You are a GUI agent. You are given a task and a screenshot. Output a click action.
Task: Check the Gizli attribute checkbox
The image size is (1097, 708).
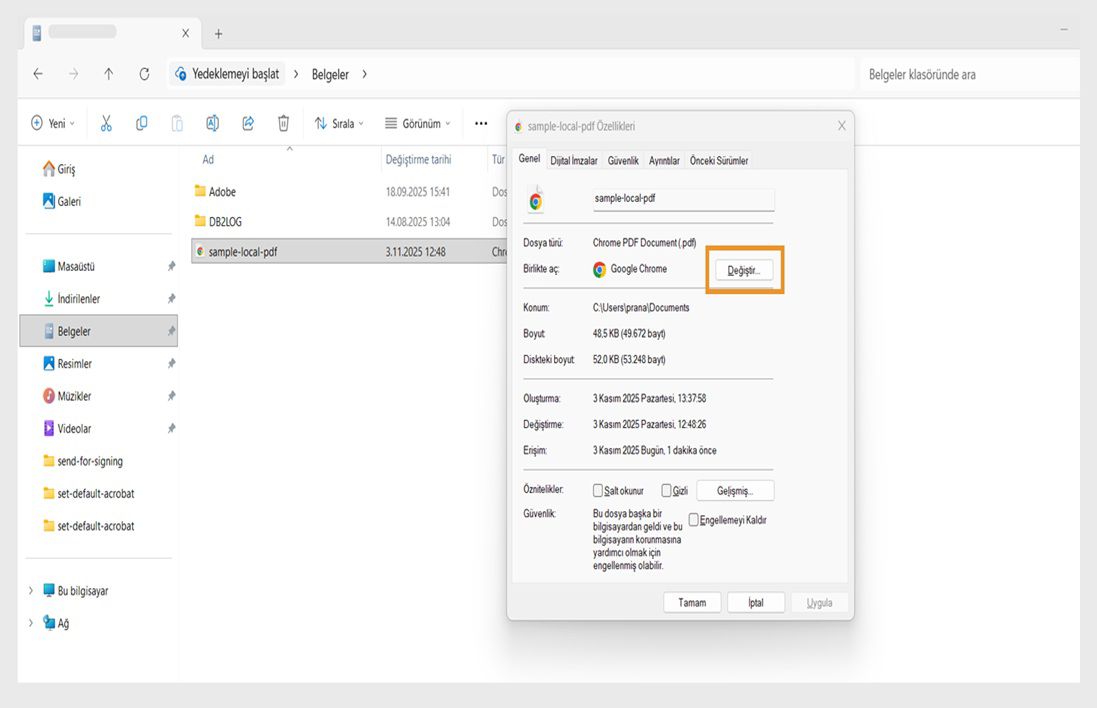pyautogui.click(x=667, y=490)
